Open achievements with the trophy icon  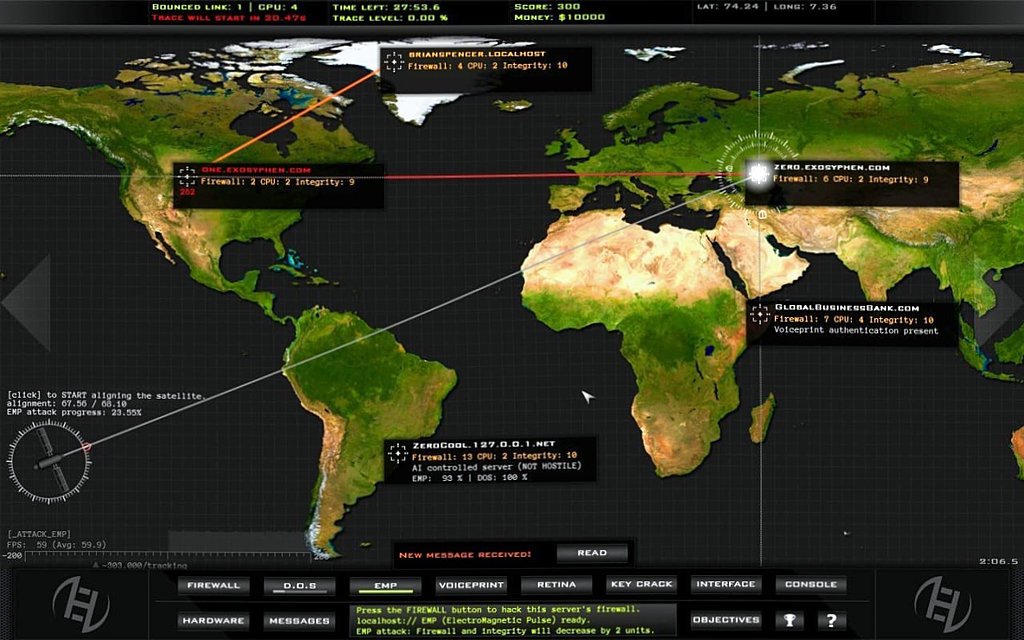[x=790, y=620]
